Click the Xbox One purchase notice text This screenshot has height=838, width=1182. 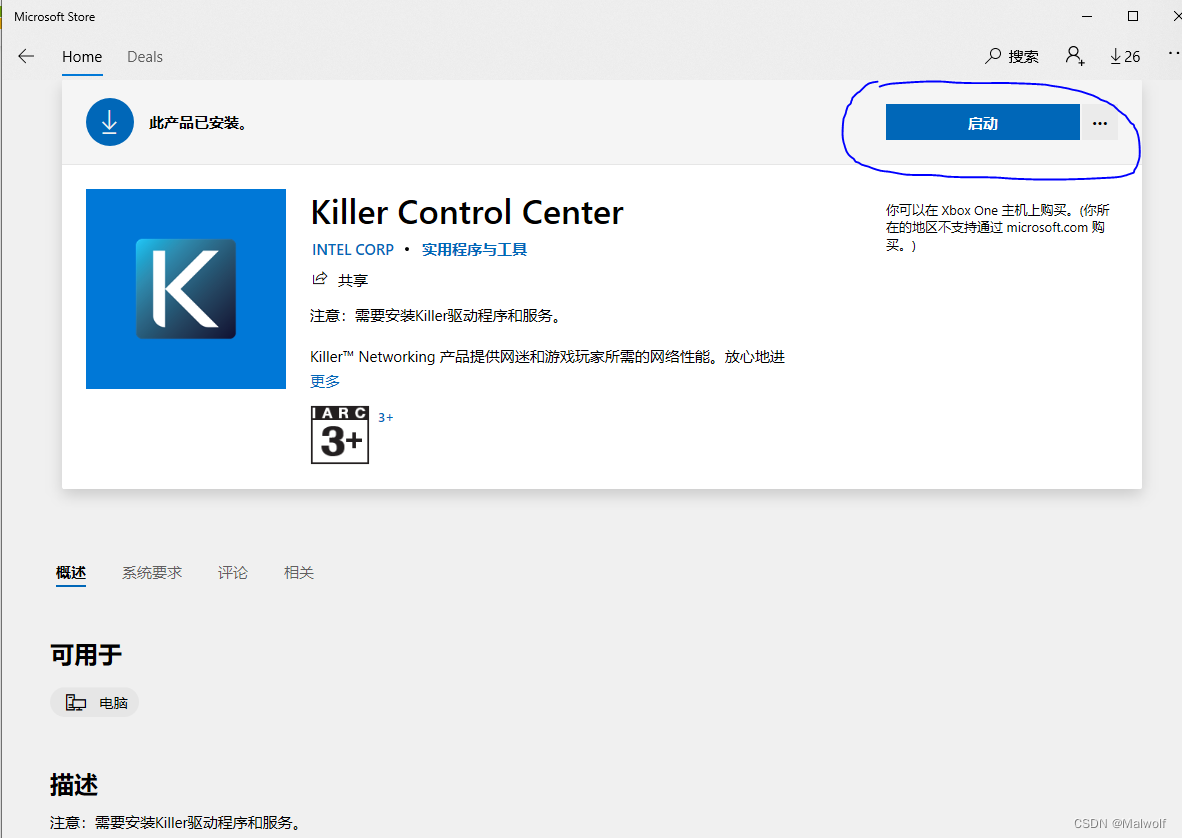pyautogui.click(x=997, y=228)
